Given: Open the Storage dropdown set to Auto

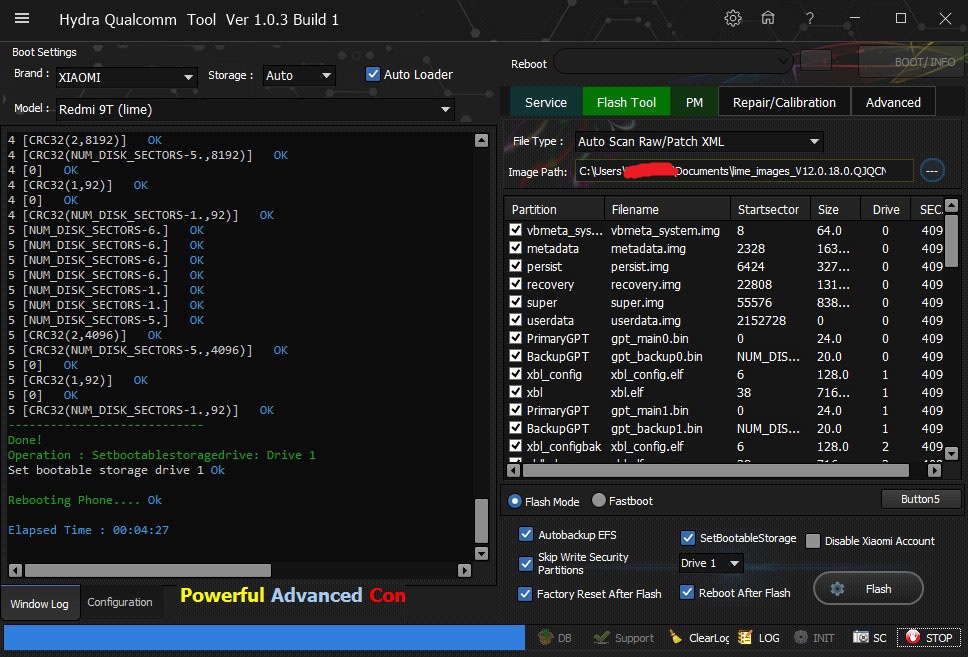Looking at the screenshot, I should click(x=299, y=75).
